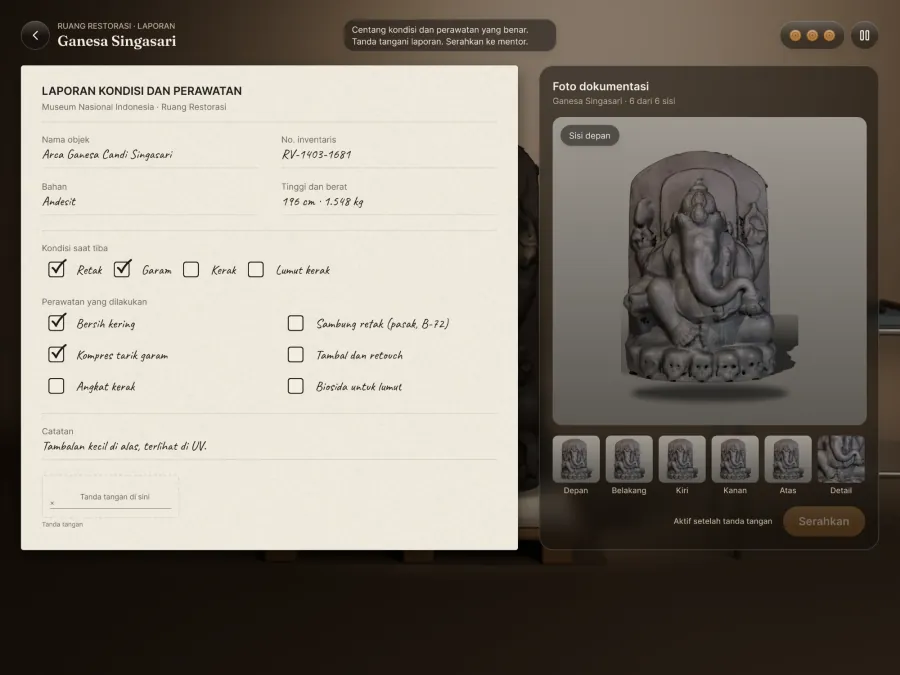Show the Kiri side photo

(682, 459)
